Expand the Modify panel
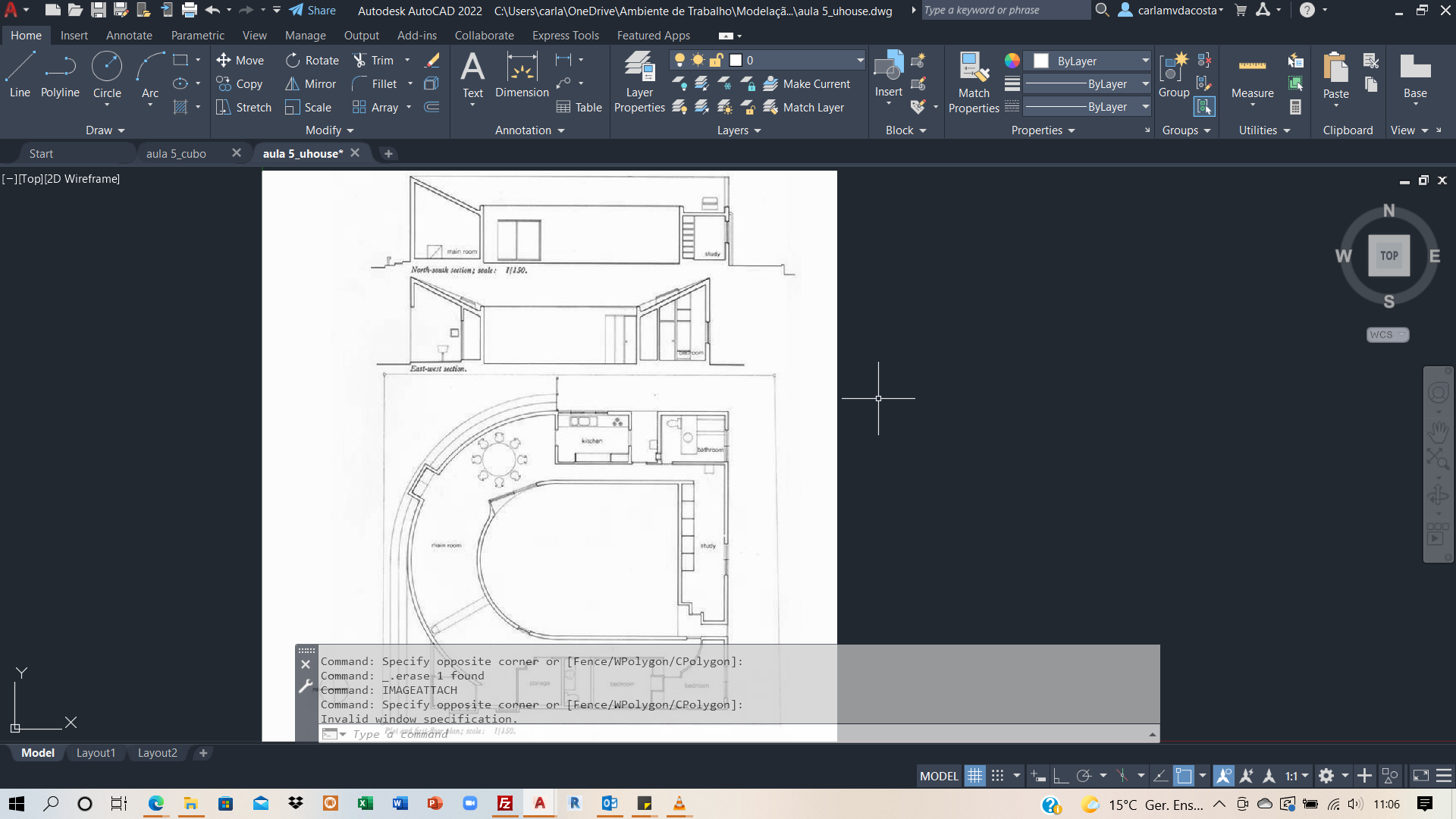Viewport: 1456px width, 819px height. coord(330,130)
